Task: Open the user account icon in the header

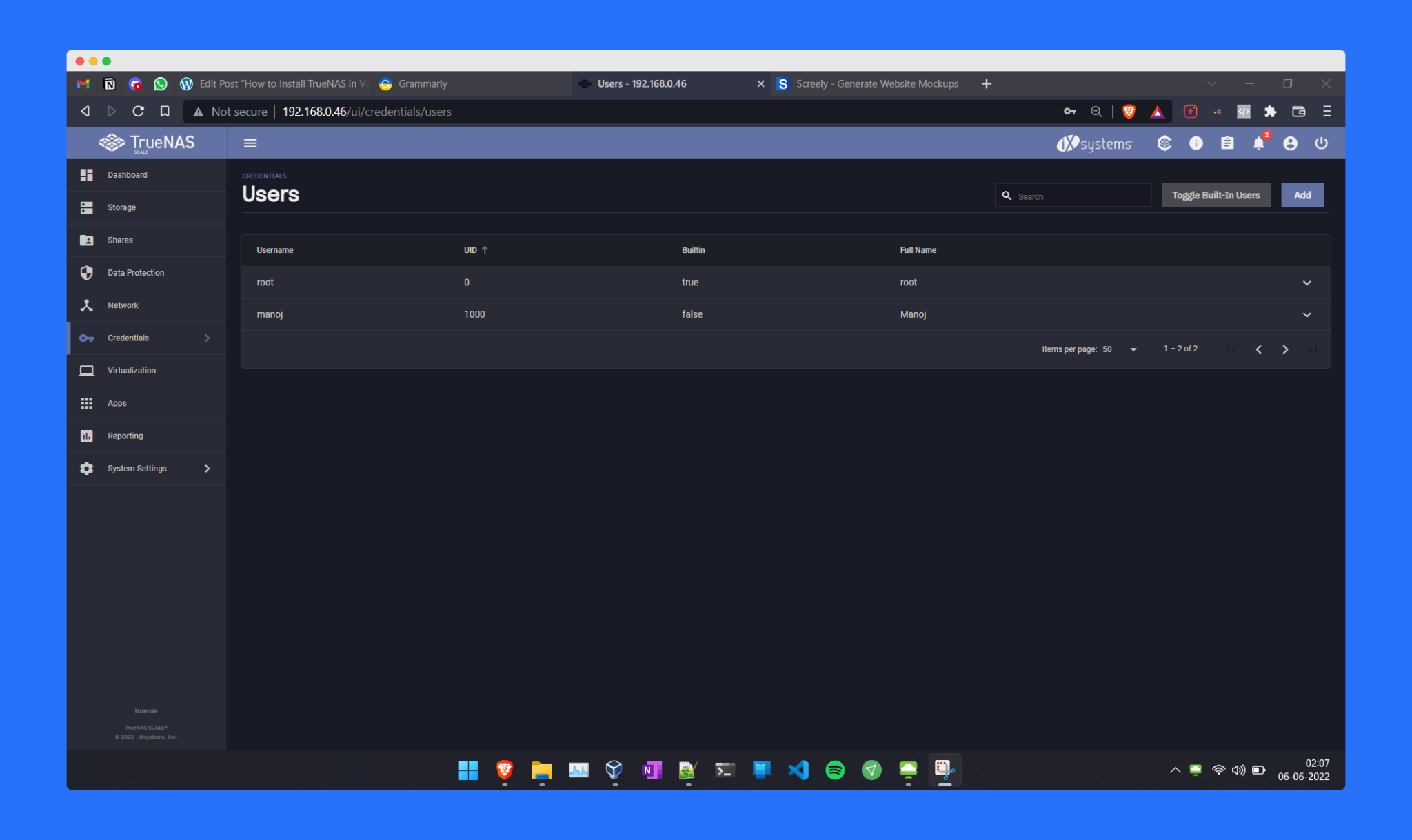Action: [1290, 143]
